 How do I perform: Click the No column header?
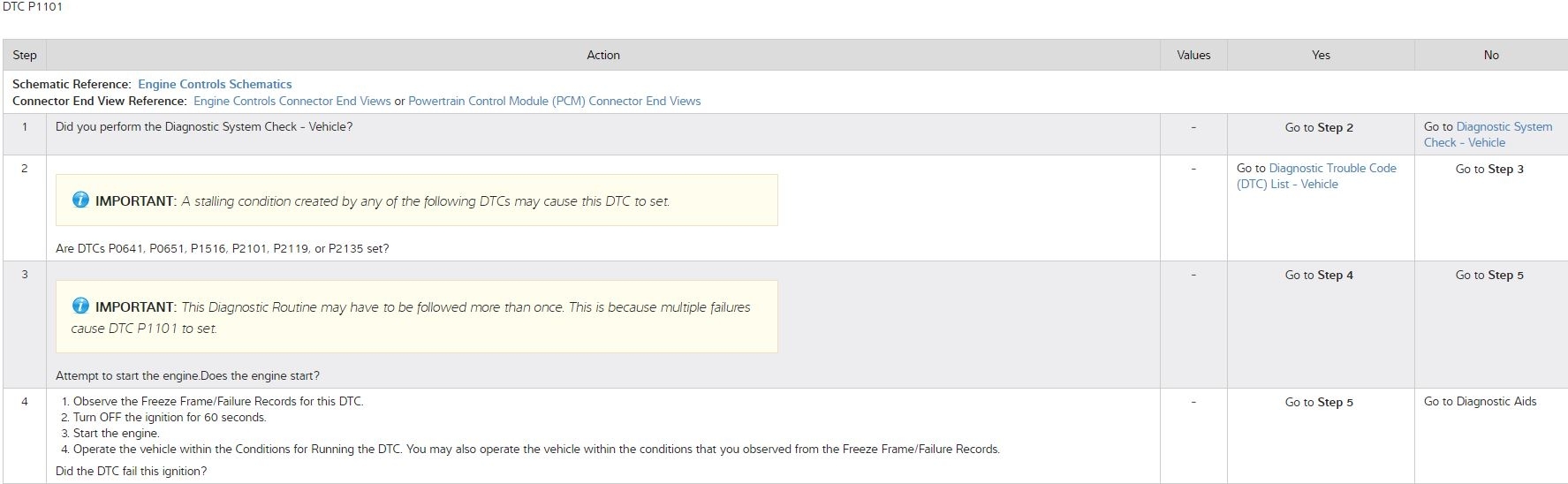pyautogui.click(x=1490, y=55)
